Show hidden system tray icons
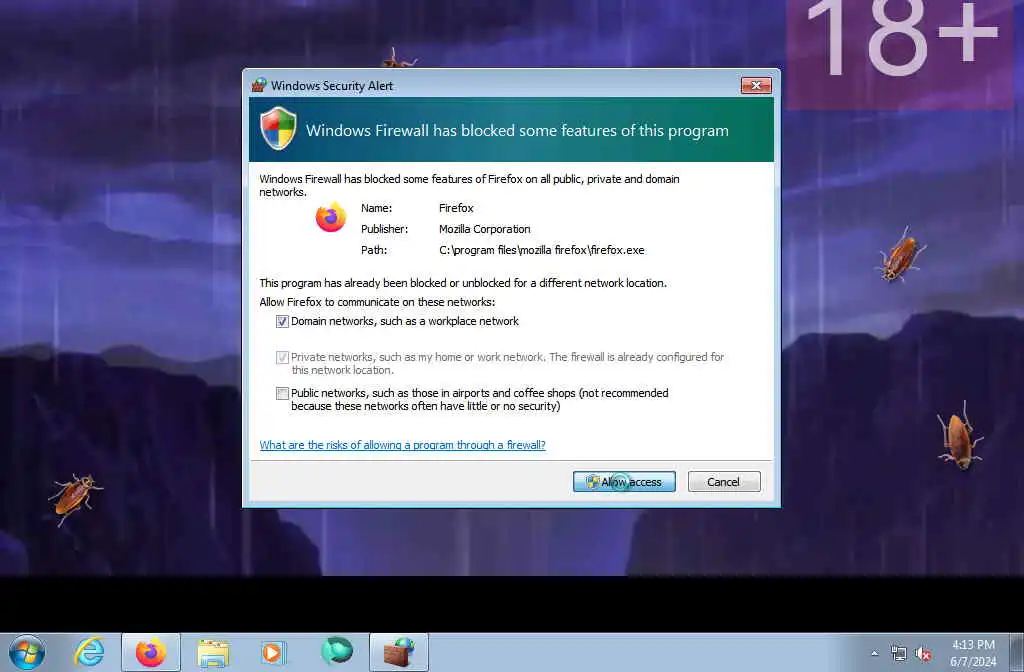This screenshot has height=672, width=1024. pyautogui.click(x=874, y=653)
